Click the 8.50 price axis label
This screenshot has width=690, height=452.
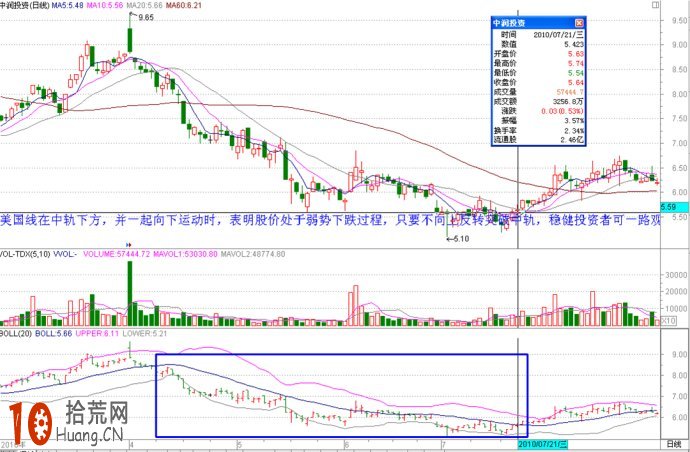[679, 70]
